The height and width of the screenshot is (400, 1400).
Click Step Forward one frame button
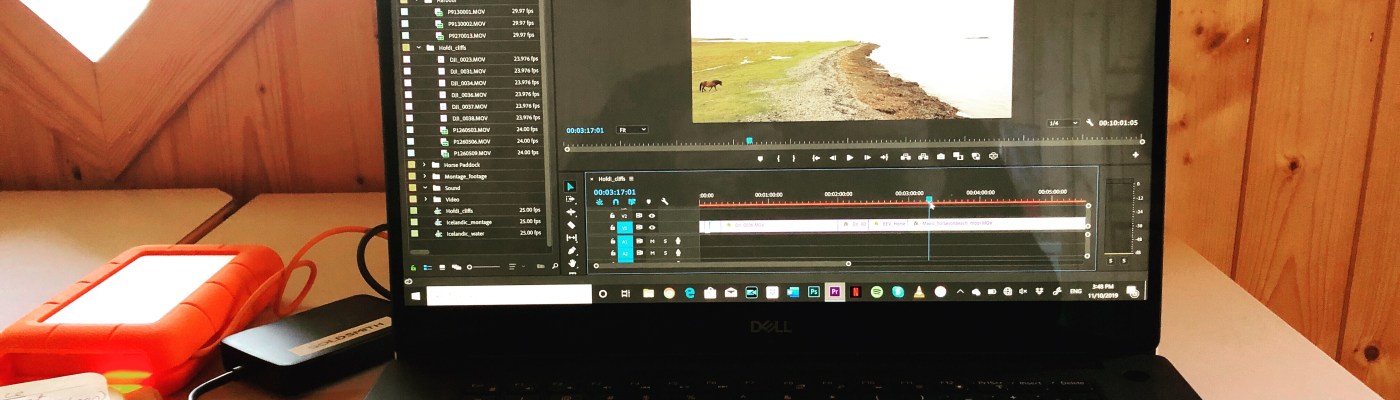click(x=868, y=157)
